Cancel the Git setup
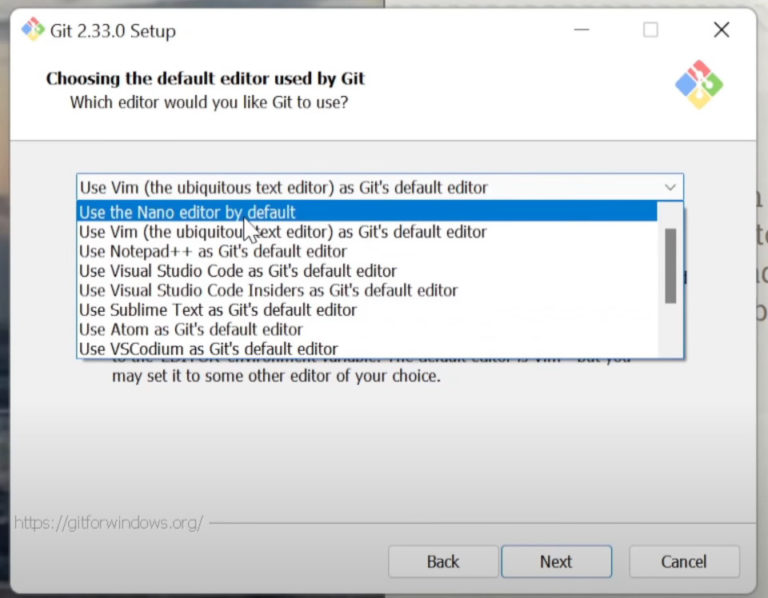 [x=684, y=561]
